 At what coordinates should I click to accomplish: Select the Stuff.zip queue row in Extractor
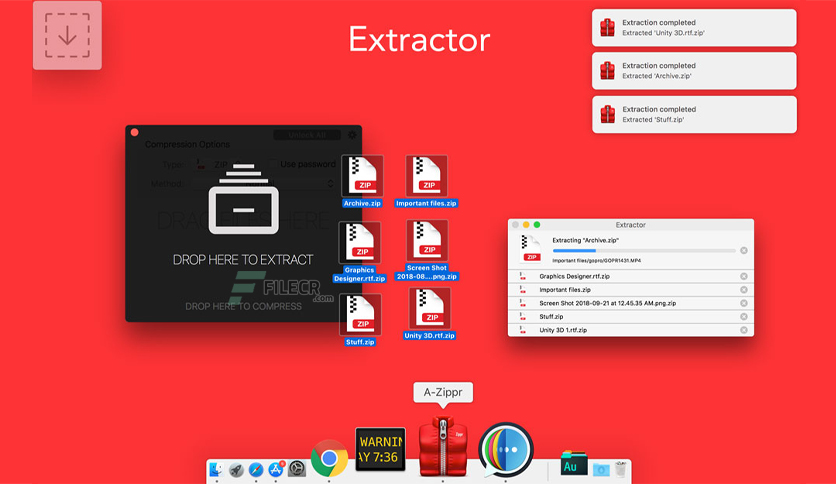coord(631,317)
